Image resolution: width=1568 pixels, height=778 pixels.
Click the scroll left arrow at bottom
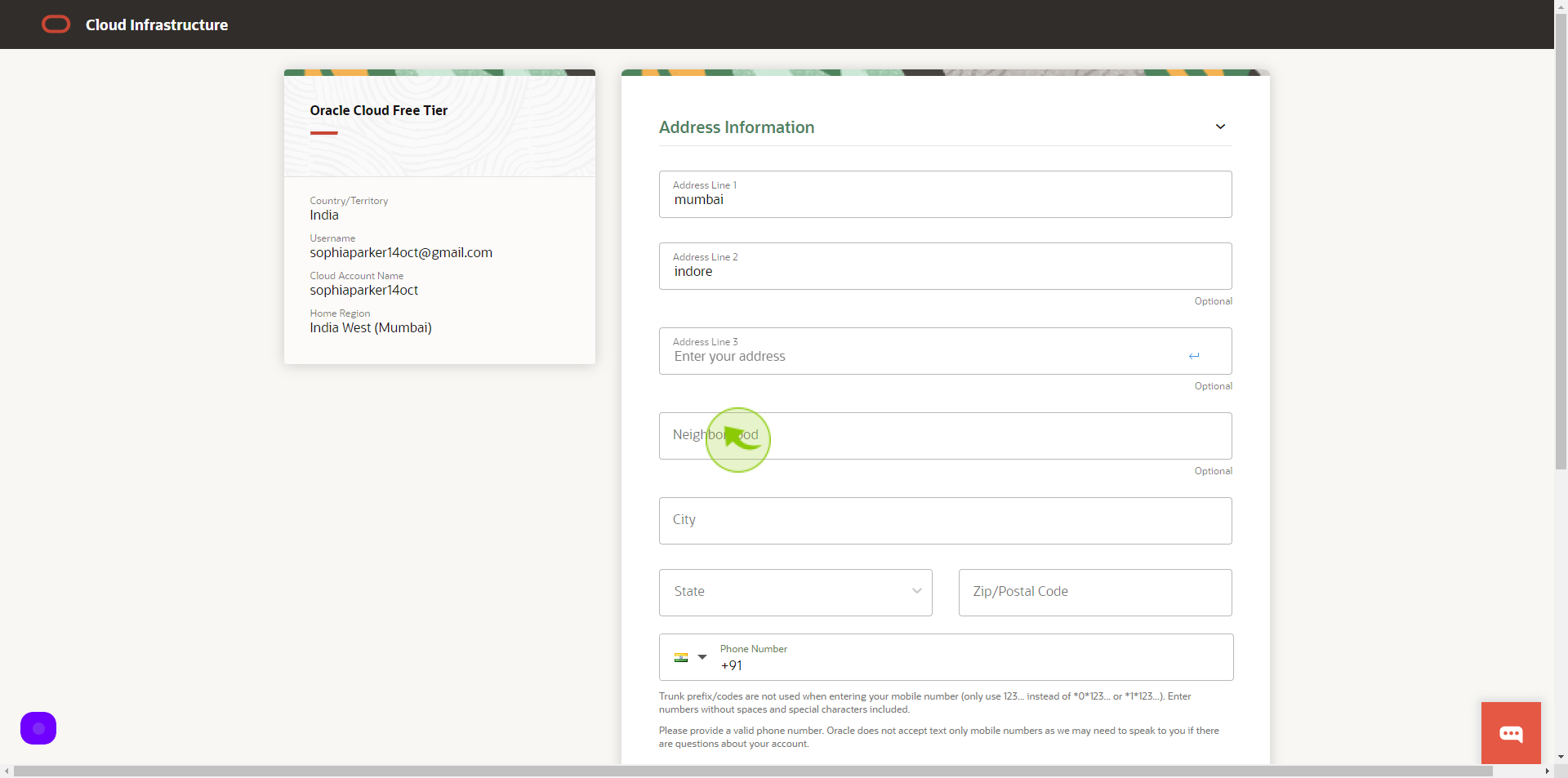pyautogui.click(x=7, y=771)
